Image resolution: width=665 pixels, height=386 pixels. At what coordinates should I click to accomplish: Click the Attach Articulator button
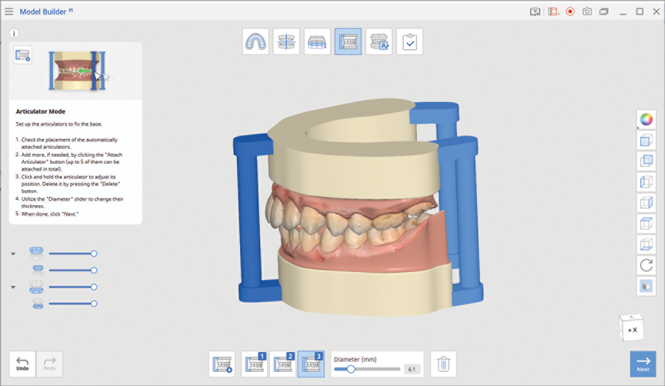(x=222, y=364)
